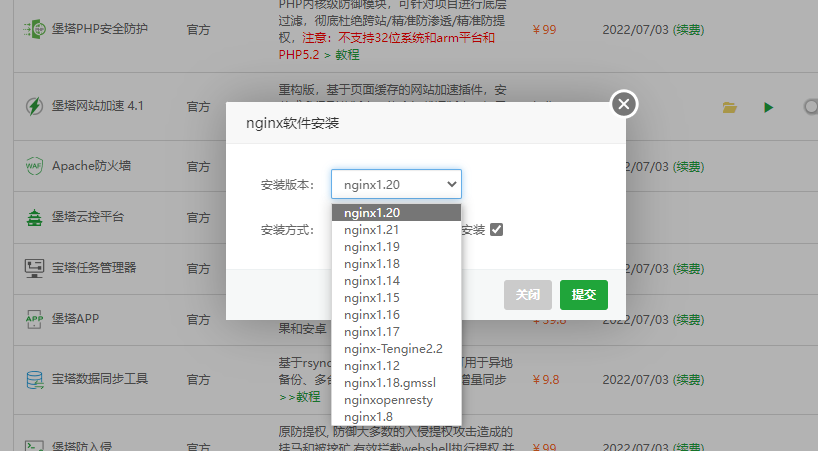Click the 堡塔PHP安全防护 plugin icon
This screenshot has height=451, width=818.
(x=34, y=29)
